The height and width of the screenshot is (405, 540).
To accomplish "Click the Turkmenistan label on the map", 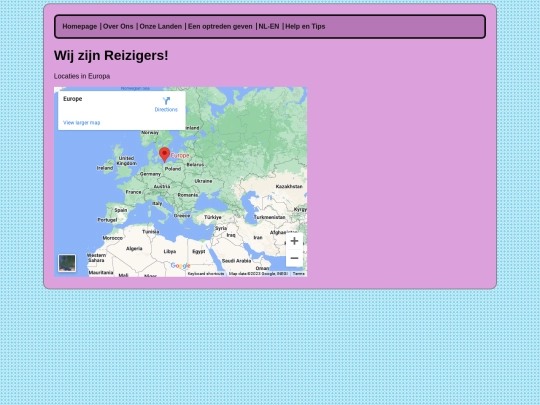I will pos(269,217).
